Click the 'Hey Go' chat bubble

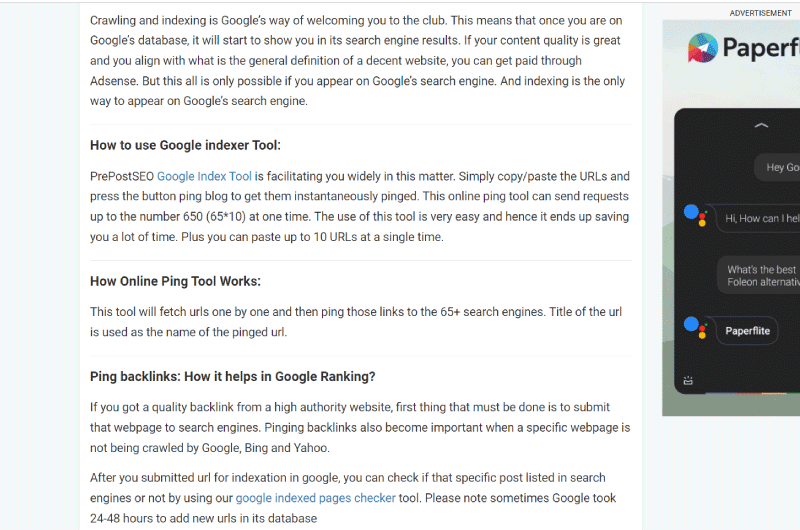[777, 167]
